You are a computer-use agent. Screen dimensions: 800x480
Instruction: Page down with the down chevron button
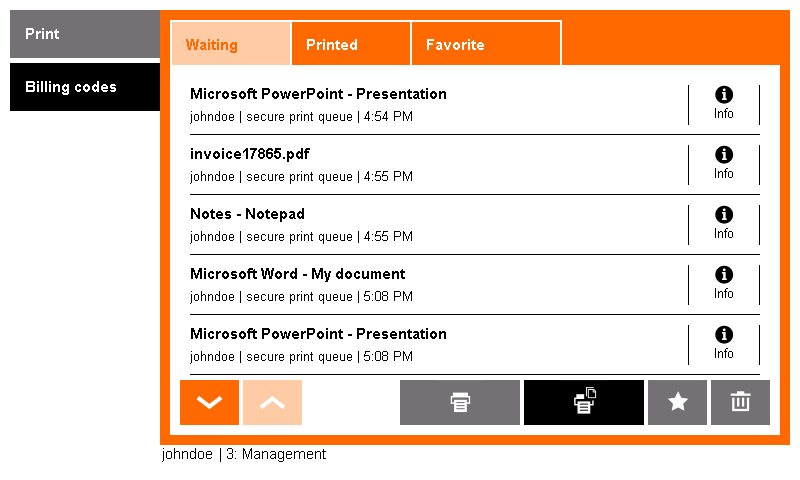point(209,402)
